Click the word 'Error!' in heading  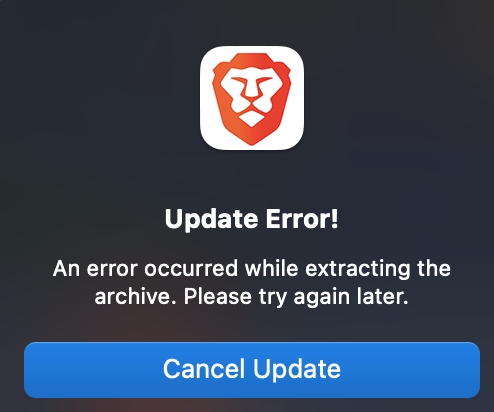[x=302, y=219]
